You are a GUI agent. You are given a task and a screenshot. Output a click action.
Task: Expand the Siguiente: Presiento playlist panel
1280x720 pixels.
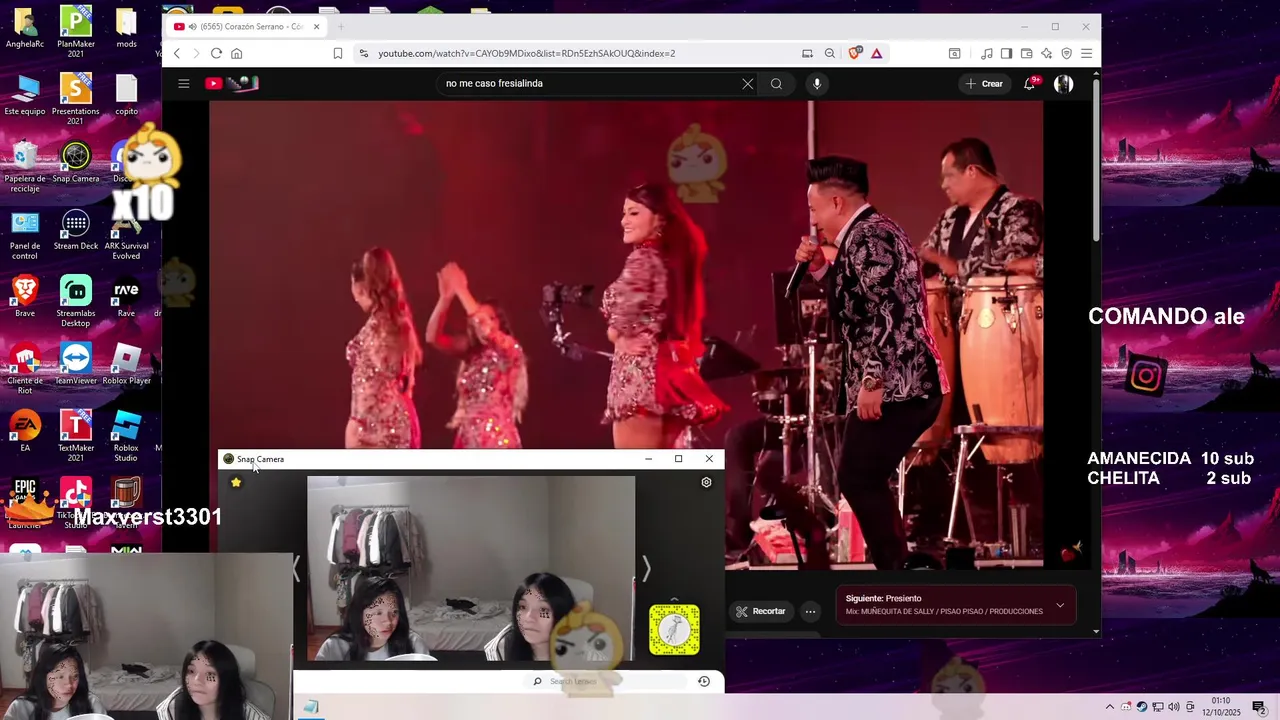(1060, 605)
